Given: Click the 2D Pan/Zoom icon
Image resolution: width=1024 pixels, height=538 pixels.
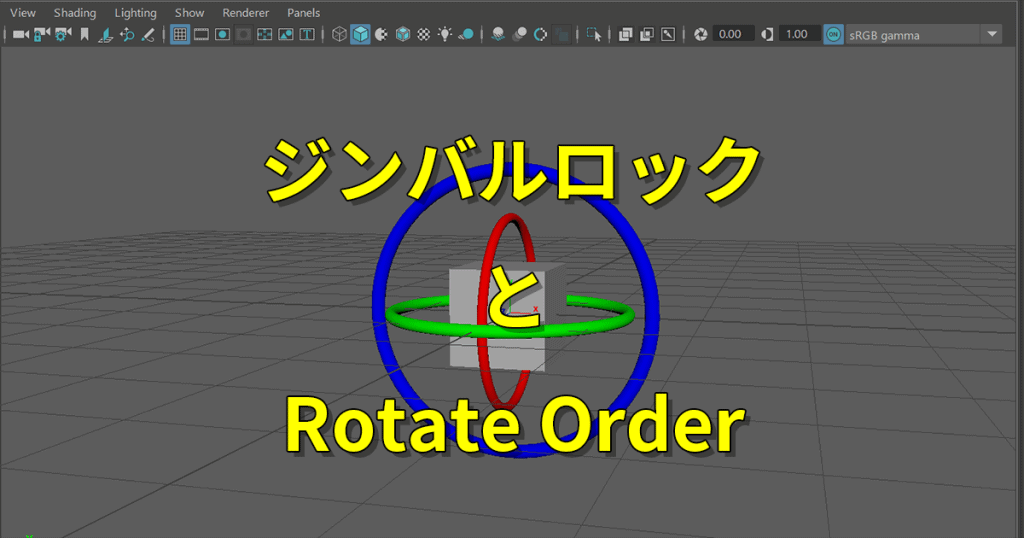Looking at the screenshot, I should tap(127, 34).
